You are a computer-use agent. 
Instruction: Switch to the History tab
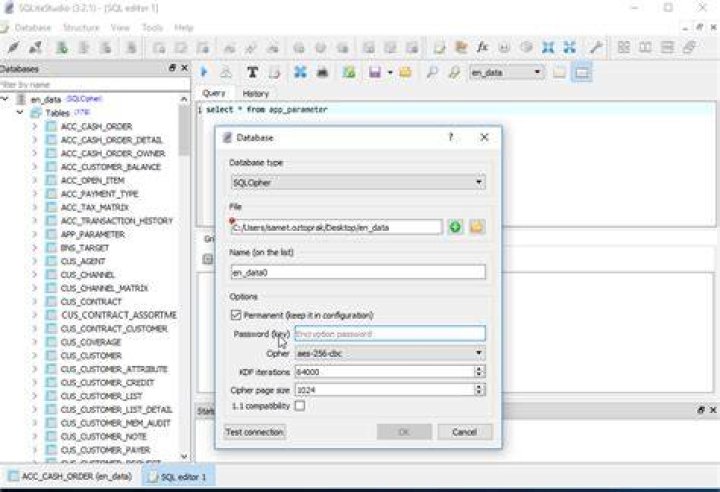[256, 93]
